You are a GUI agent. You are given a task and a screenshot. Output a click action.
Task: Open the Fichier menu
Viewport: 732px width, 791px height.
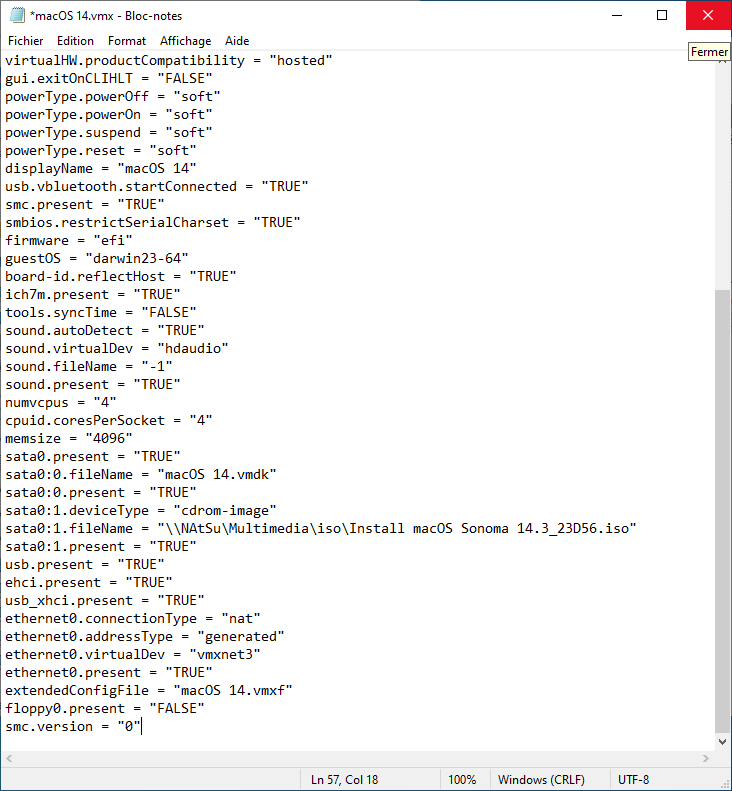[25, 41]
